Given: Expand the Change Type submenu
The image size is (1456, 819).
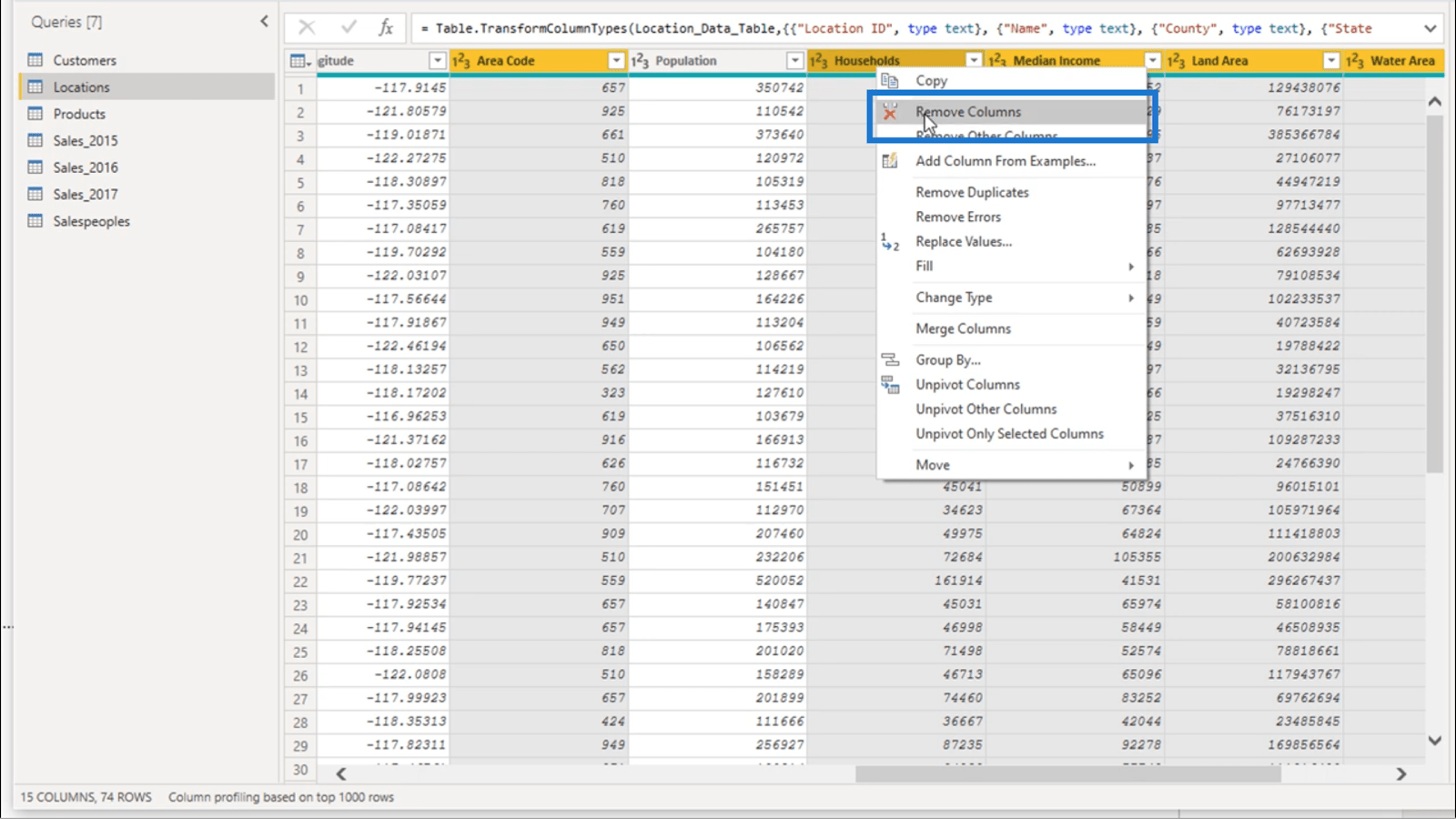Looking at the screenshot, I should pos(1131,298).
